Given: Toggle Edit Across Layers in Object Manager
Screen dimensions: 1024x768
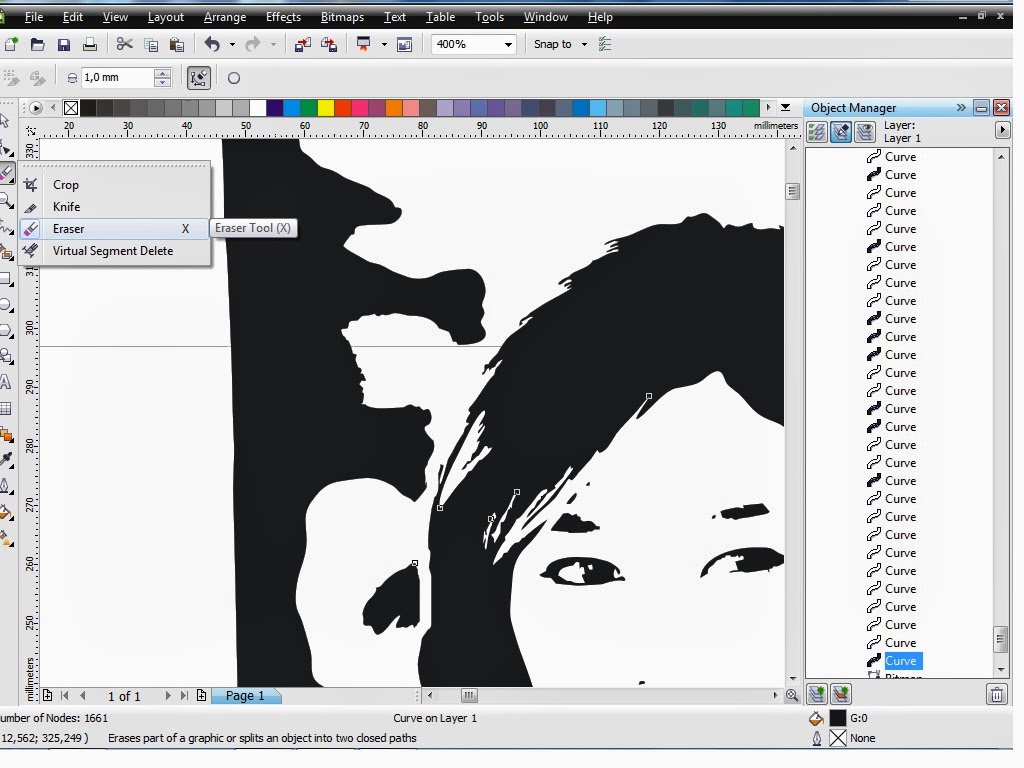Looking at the screenshot, I should 841,131.
